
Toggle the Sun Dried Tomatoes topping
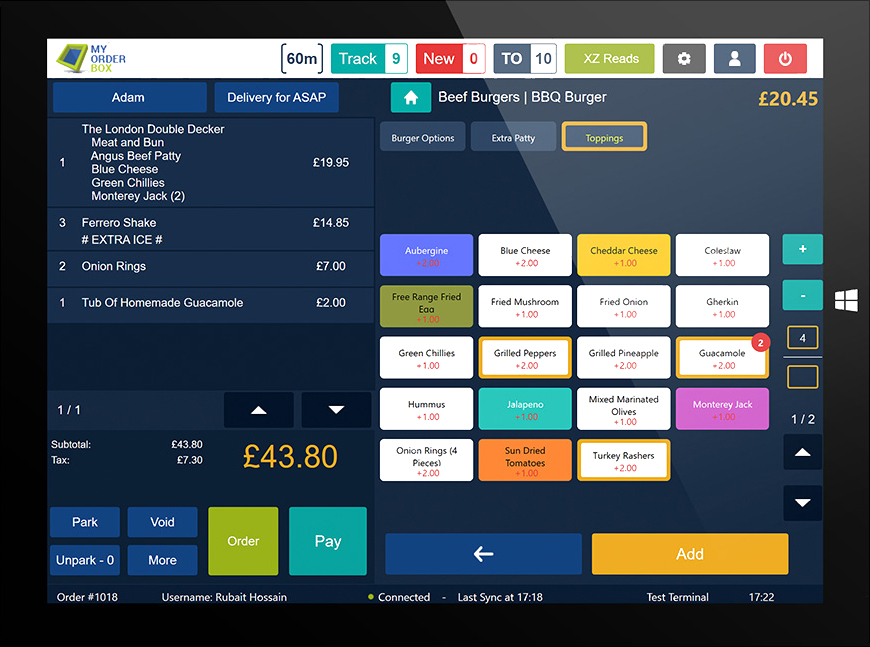(525, 460)
